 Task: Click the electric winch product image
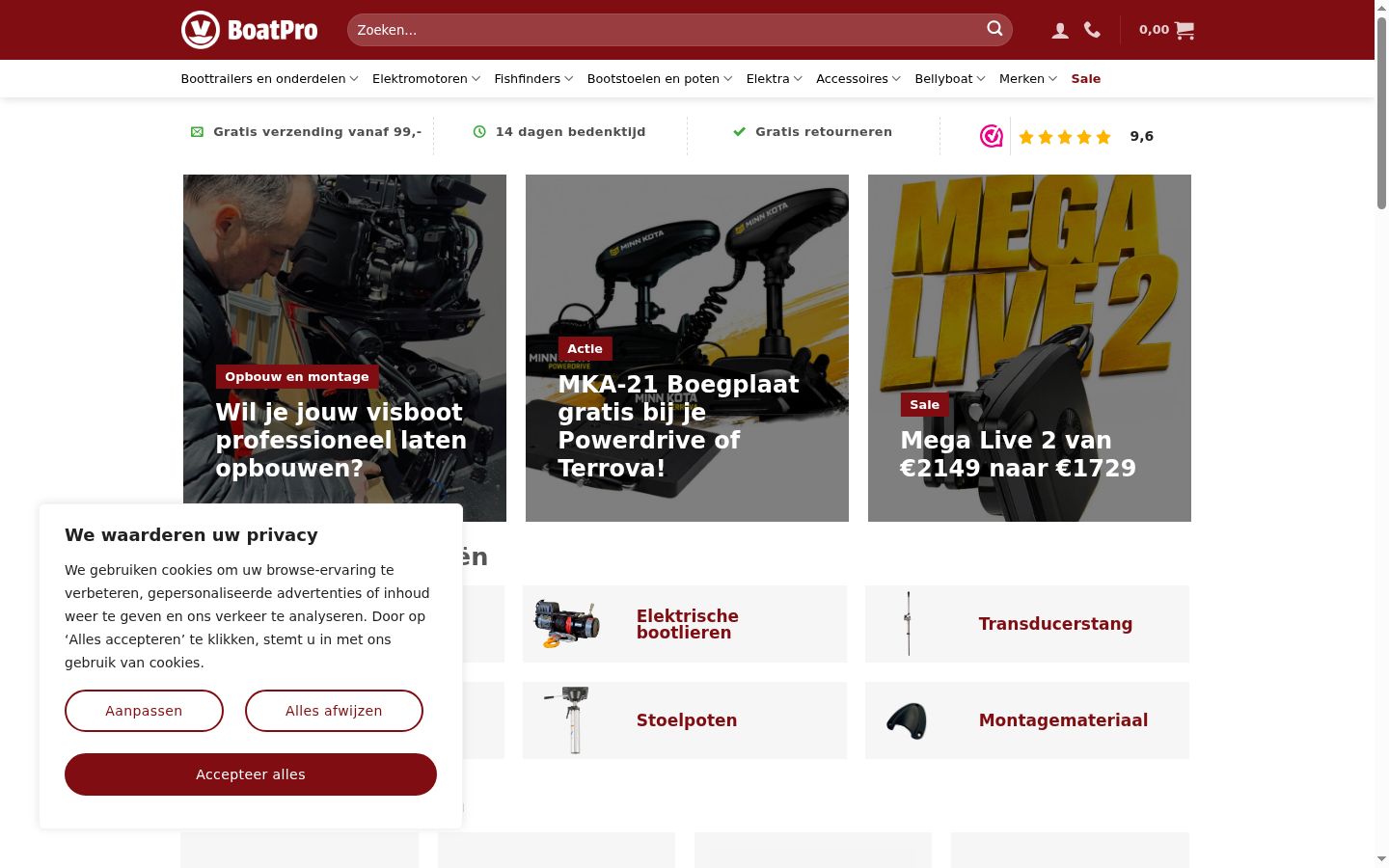coord(567,623)
